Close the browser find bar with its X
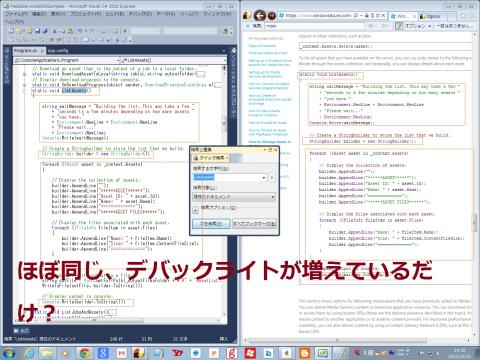This screenshot has width=480, height=360. pos(247,26)
